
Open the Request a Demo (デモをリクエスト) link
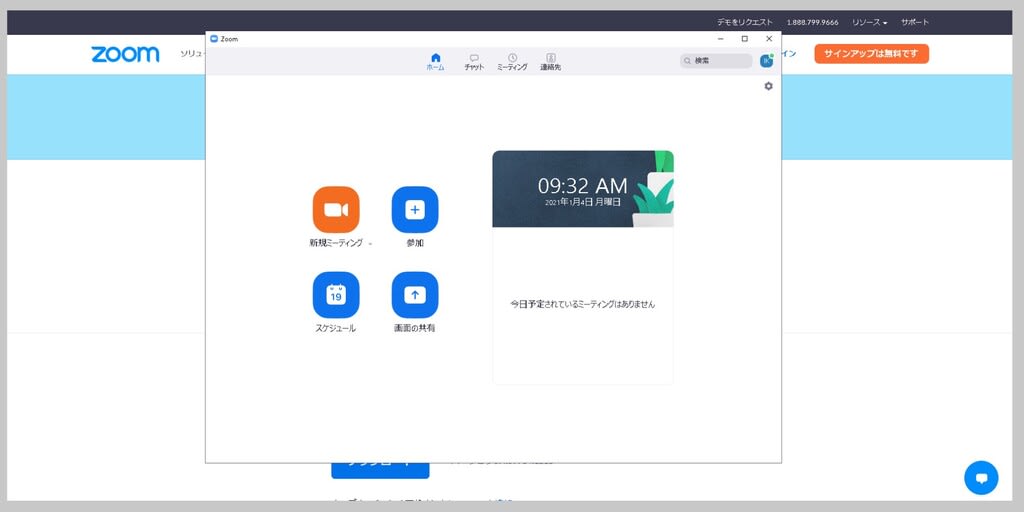tap(744, 22)
